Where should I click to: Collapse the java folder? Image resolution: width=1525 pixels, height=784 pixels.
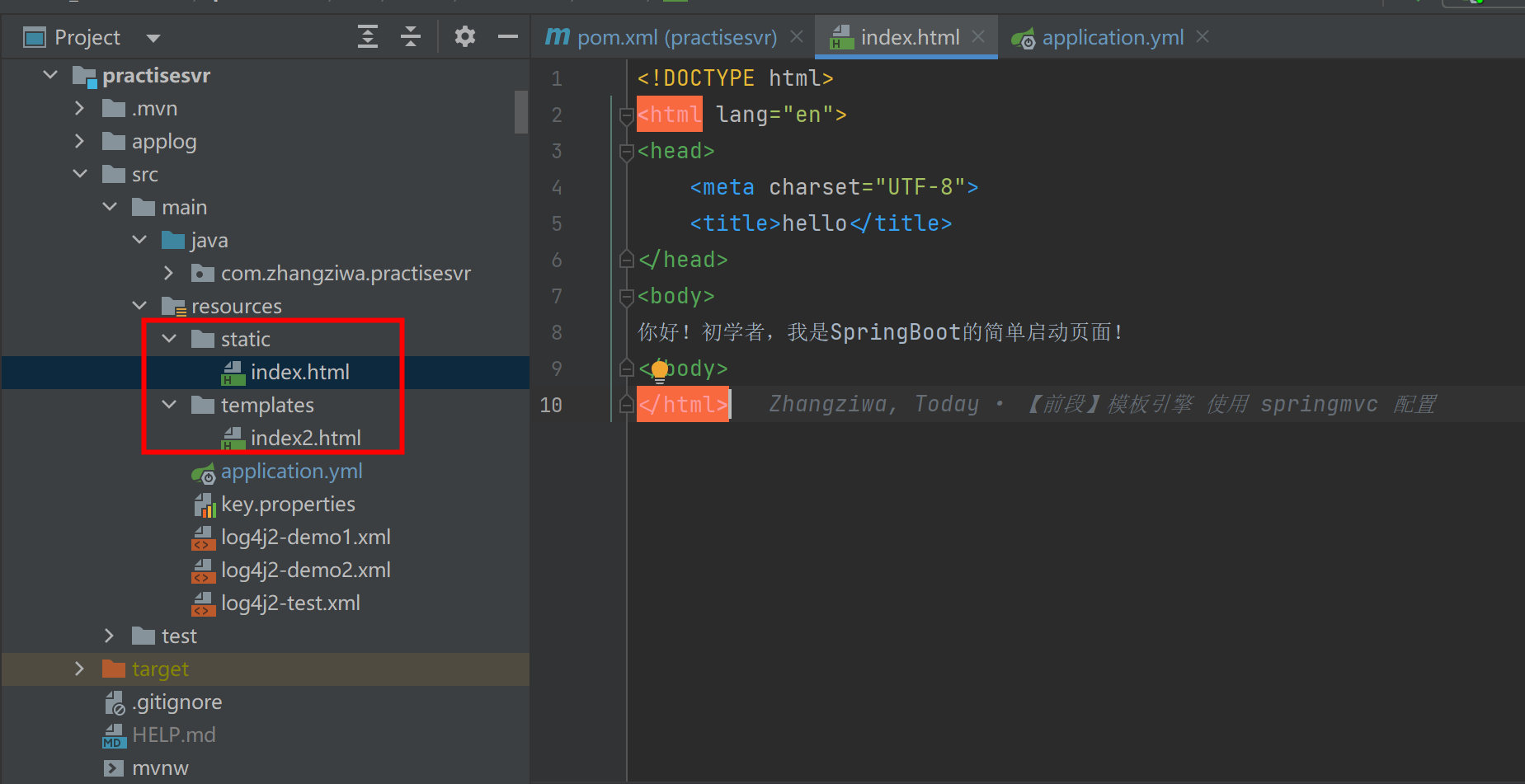tap(139, 240)
